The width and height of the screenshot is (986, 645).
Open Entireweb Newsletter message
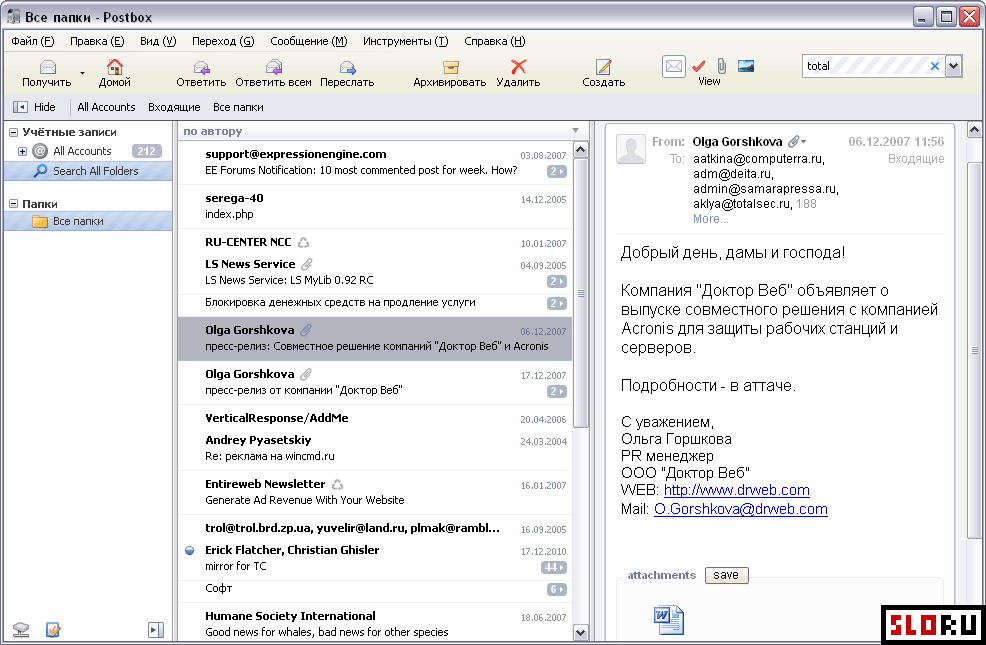pyautogui.click(x=375, y=492)
